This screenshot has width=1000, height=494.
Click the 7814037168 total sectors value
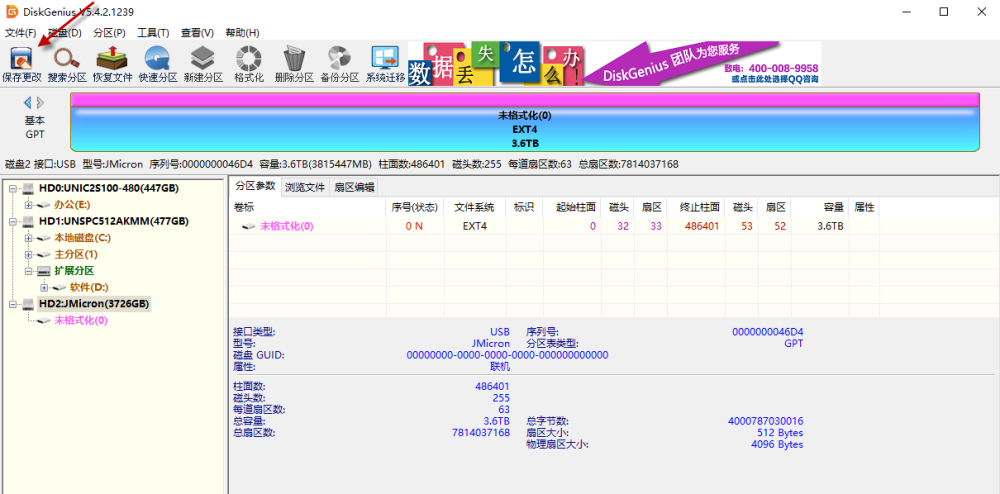[x=480, y=433]
